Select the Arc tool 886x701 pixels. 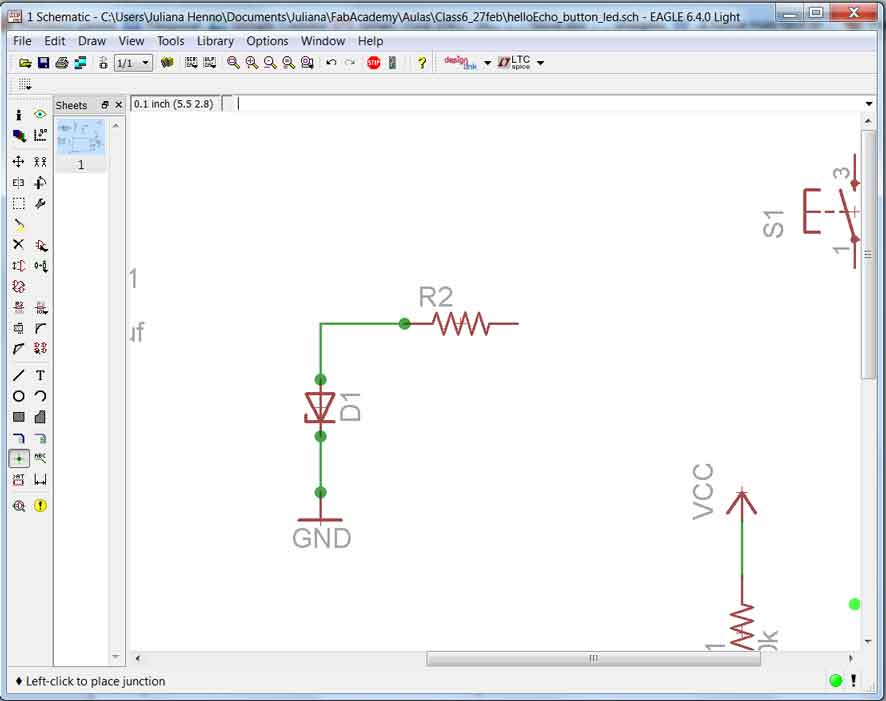coord(40,396)
